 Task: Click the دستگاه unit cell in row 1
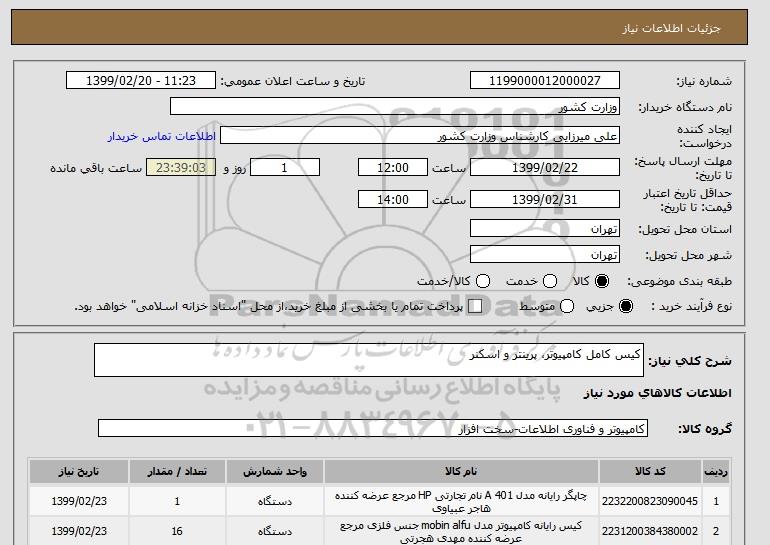coord(275,501)
